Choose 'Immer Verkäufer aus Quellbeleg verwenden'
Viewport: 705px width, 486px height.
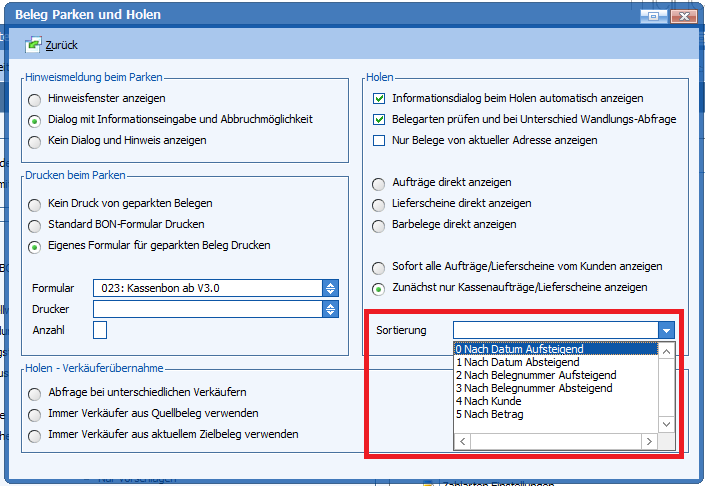tap(36, 414)
